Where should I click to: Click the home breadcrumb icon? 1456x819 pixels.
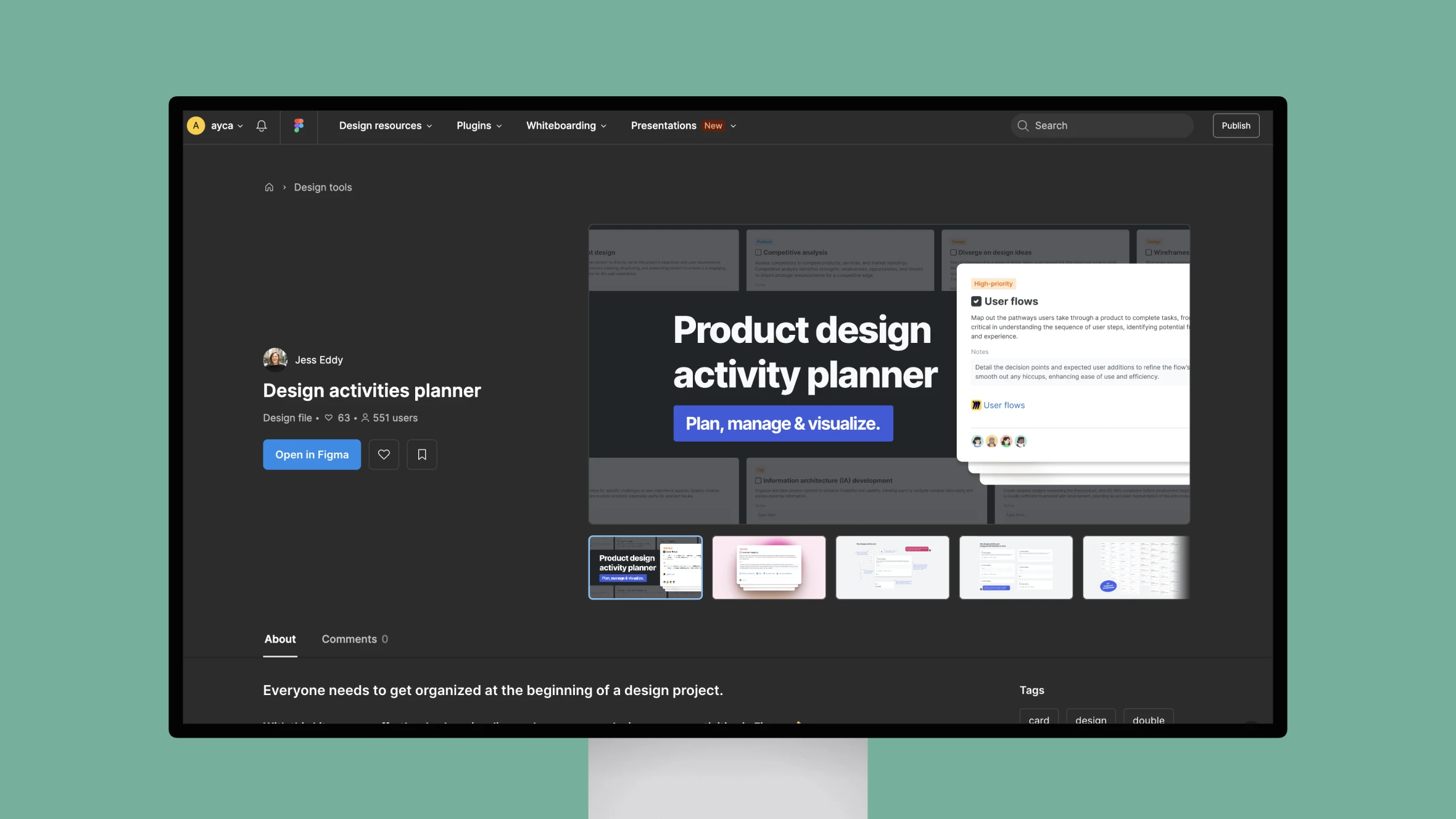[268, 187]
